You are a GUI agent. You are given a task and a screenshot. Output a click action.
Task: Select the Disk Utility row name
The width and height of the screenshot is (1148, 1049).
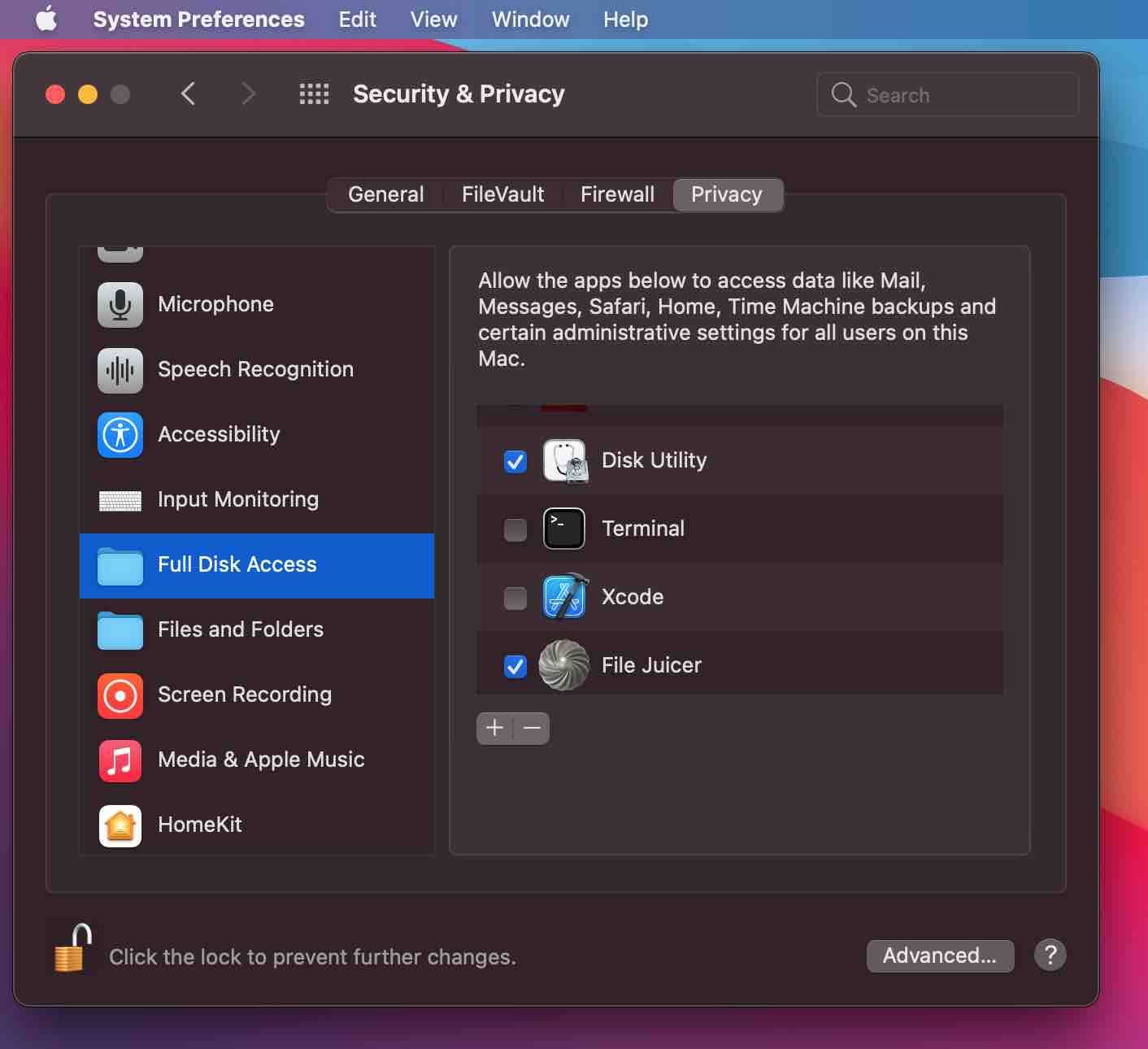tap(654, 460)
